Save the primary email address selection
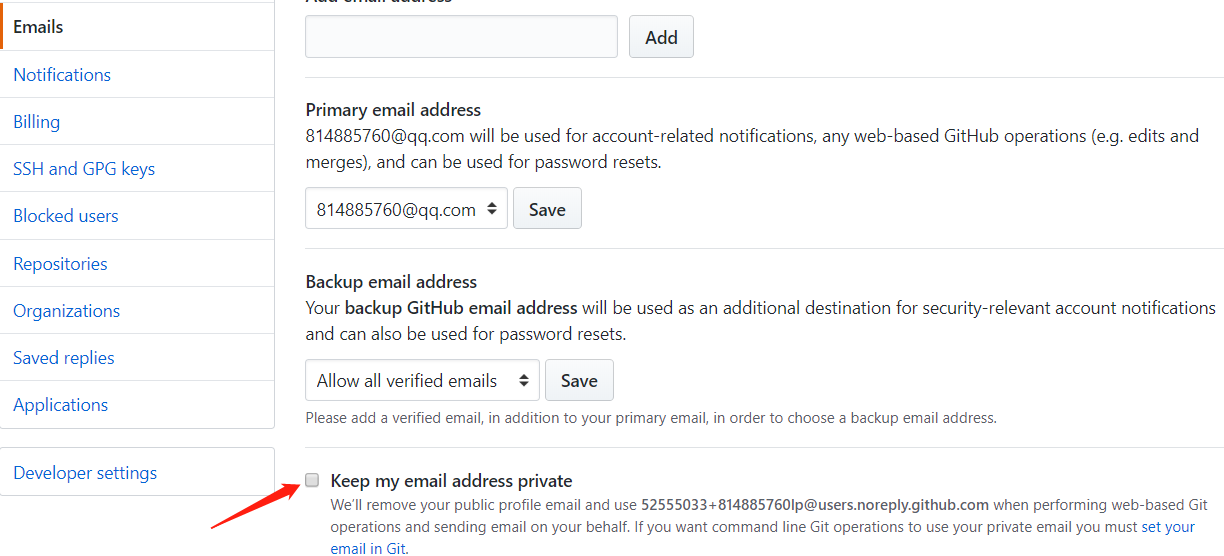 click(x=547, y=209)
